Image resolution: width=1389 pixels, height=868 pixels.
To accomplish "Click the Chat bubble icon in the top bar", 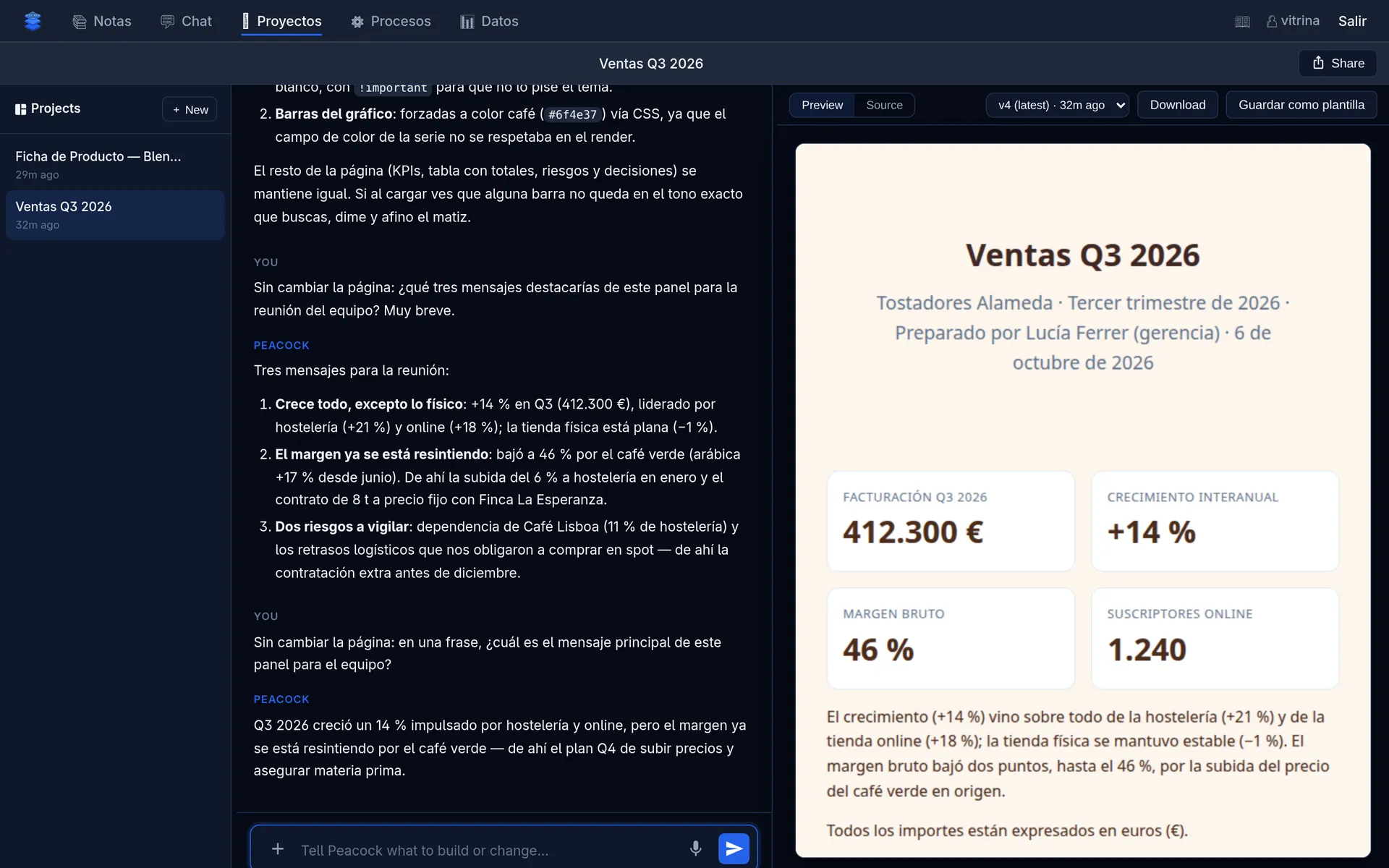I will [167, 22].
